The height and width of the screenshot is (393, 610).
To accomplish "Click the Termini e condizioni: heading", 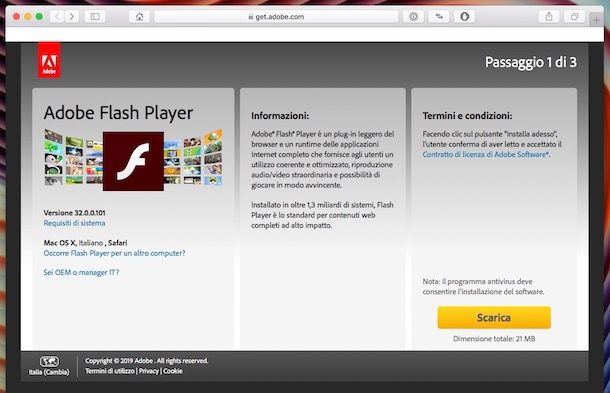I will coord(467,116).
